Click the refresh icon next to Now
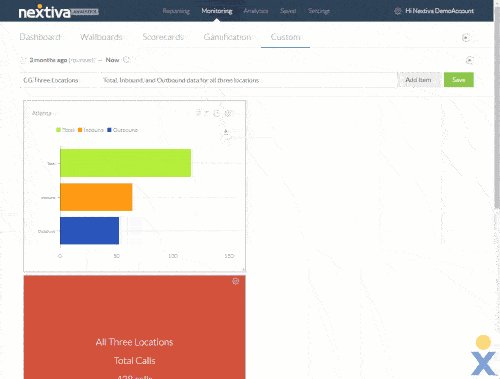Image resolution: width=500 pixels, height=379 pixels. pos(126,60)
